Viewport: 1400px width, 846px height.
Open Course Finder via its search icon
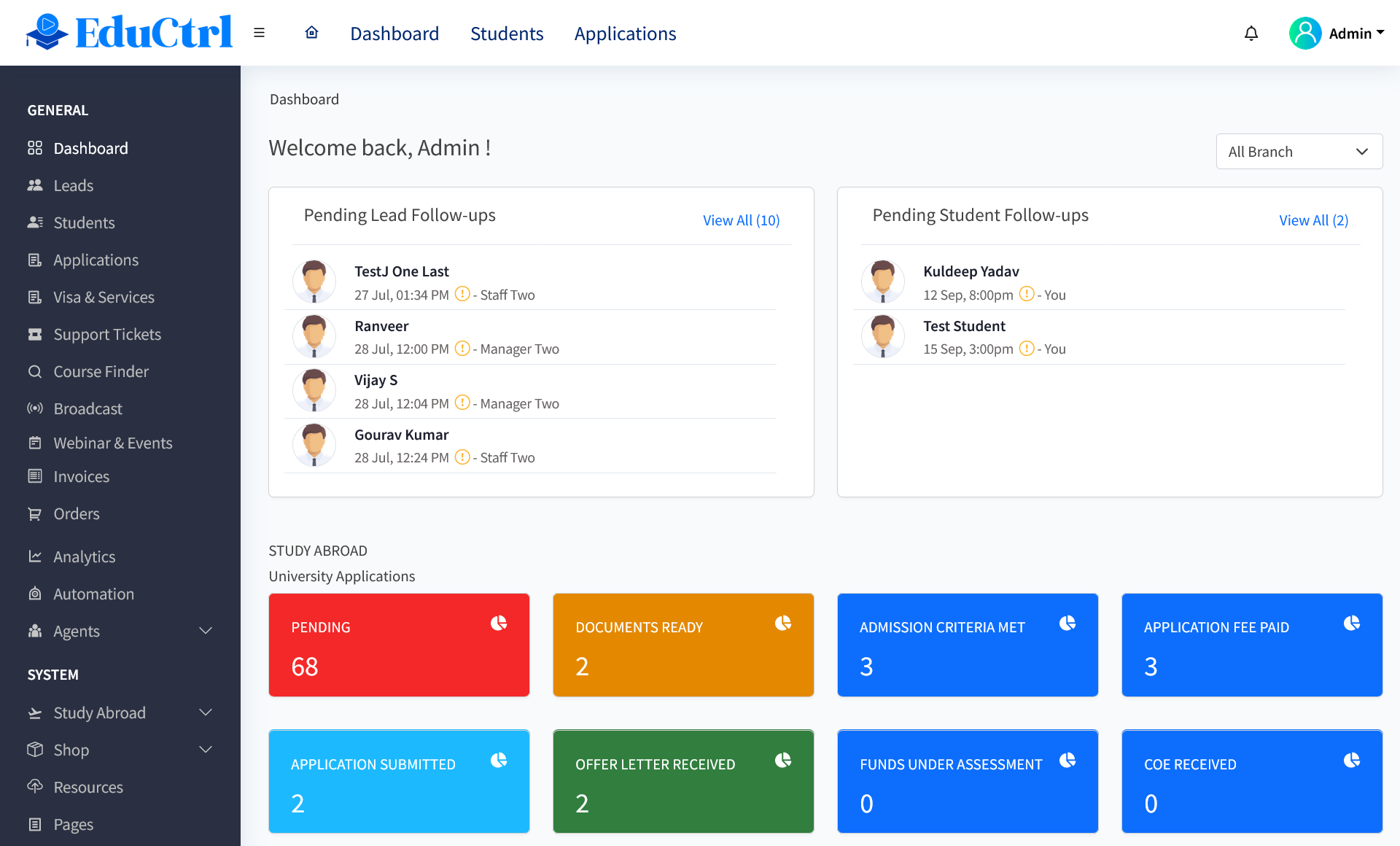point(35,371)
